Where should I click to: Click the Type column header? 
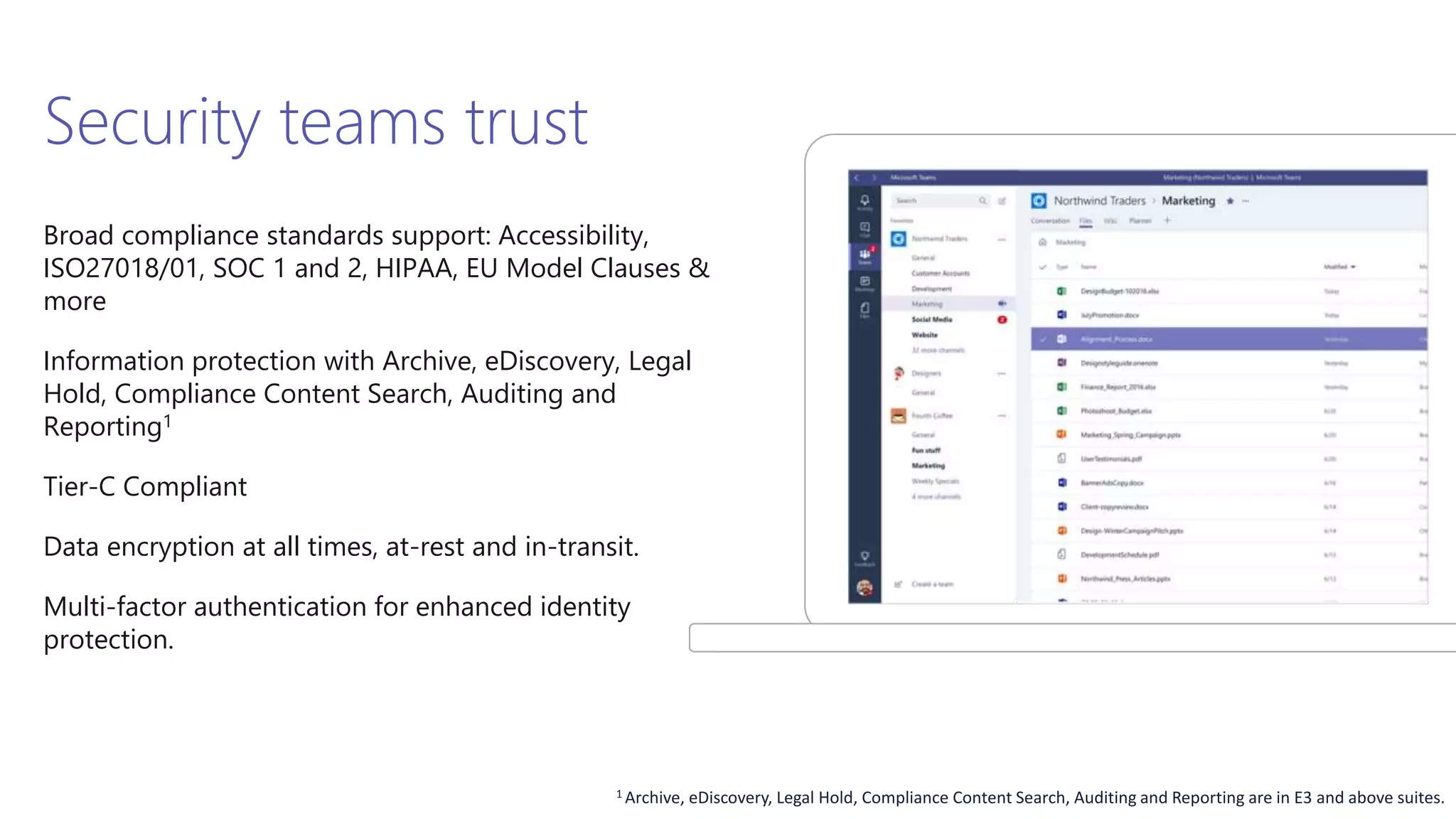pyautogui.click(x=1062, y=267)
